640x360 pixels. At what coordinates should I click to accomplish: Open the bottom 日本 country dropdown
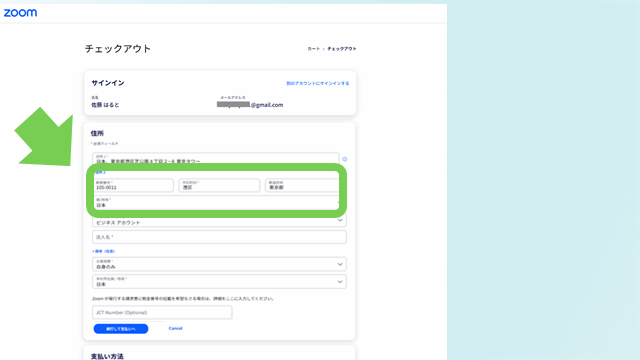pos(219,282)
